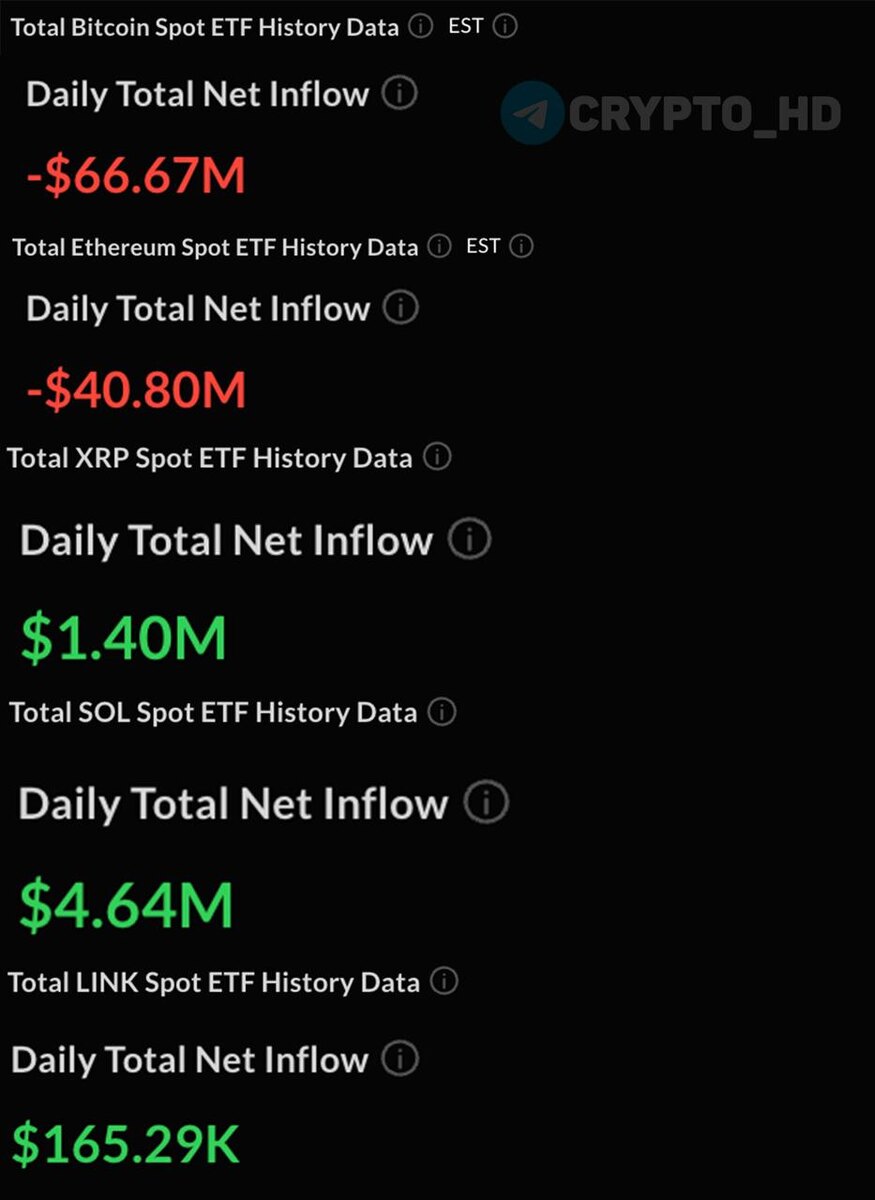This screenshot has height=1200, width=875.
Task: Click the $165.29K LINK inflow value
Action: [x=126, y=1144]
